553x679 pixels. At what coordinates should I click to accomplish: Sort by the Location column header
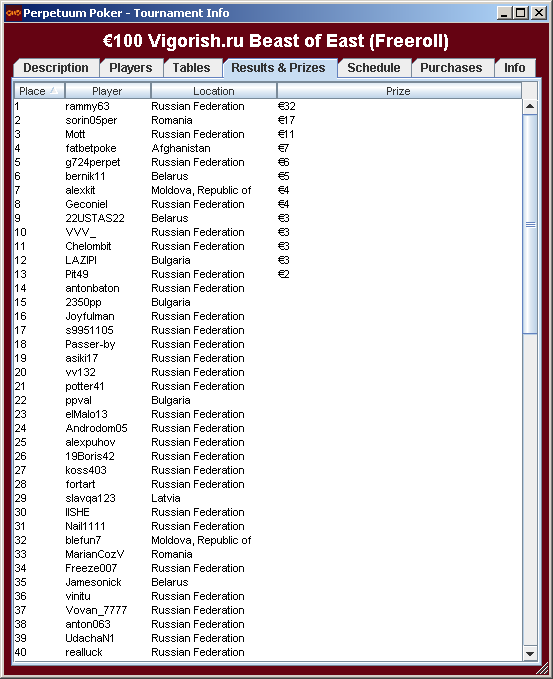click(213, 91)
